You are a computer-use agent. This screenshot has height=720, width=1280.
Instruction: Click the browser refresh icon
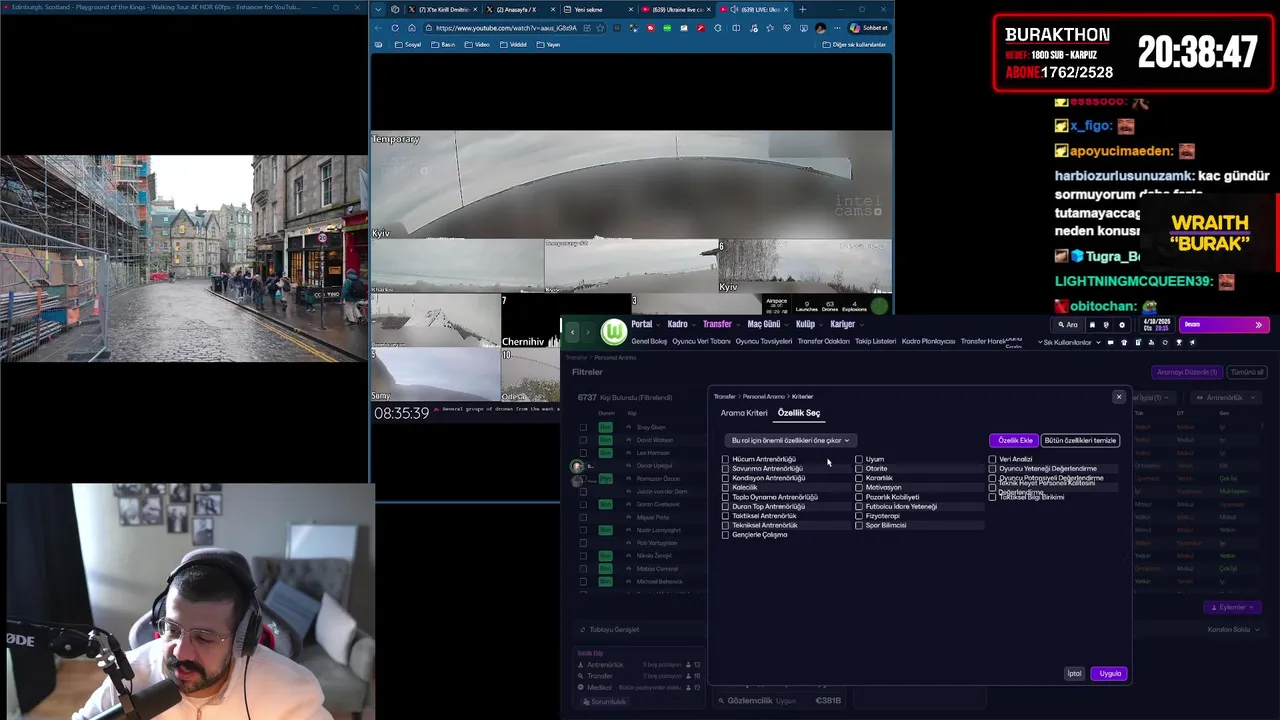[395, 28]
